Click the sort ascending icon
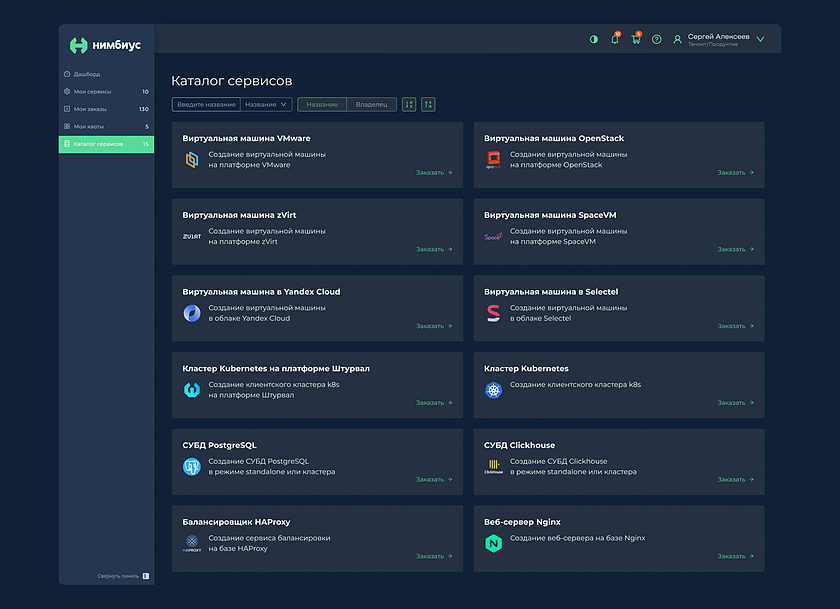 tap(409, 104)
